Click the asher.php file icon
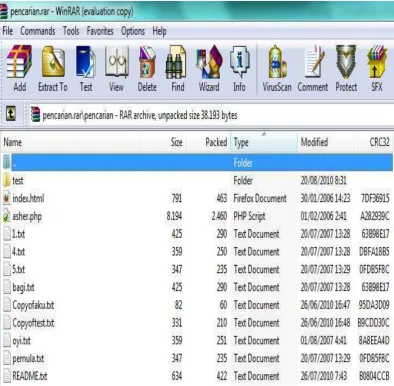 click(x=7, y=216)
